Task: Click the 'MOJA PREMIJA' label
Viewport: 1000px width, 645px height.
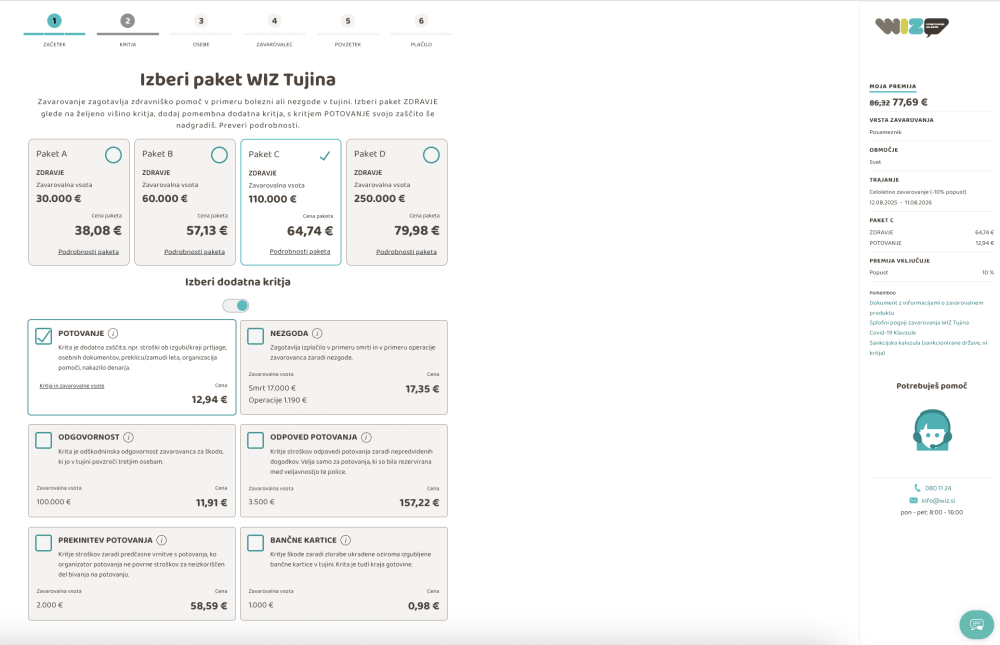Action: pos(893,86)
